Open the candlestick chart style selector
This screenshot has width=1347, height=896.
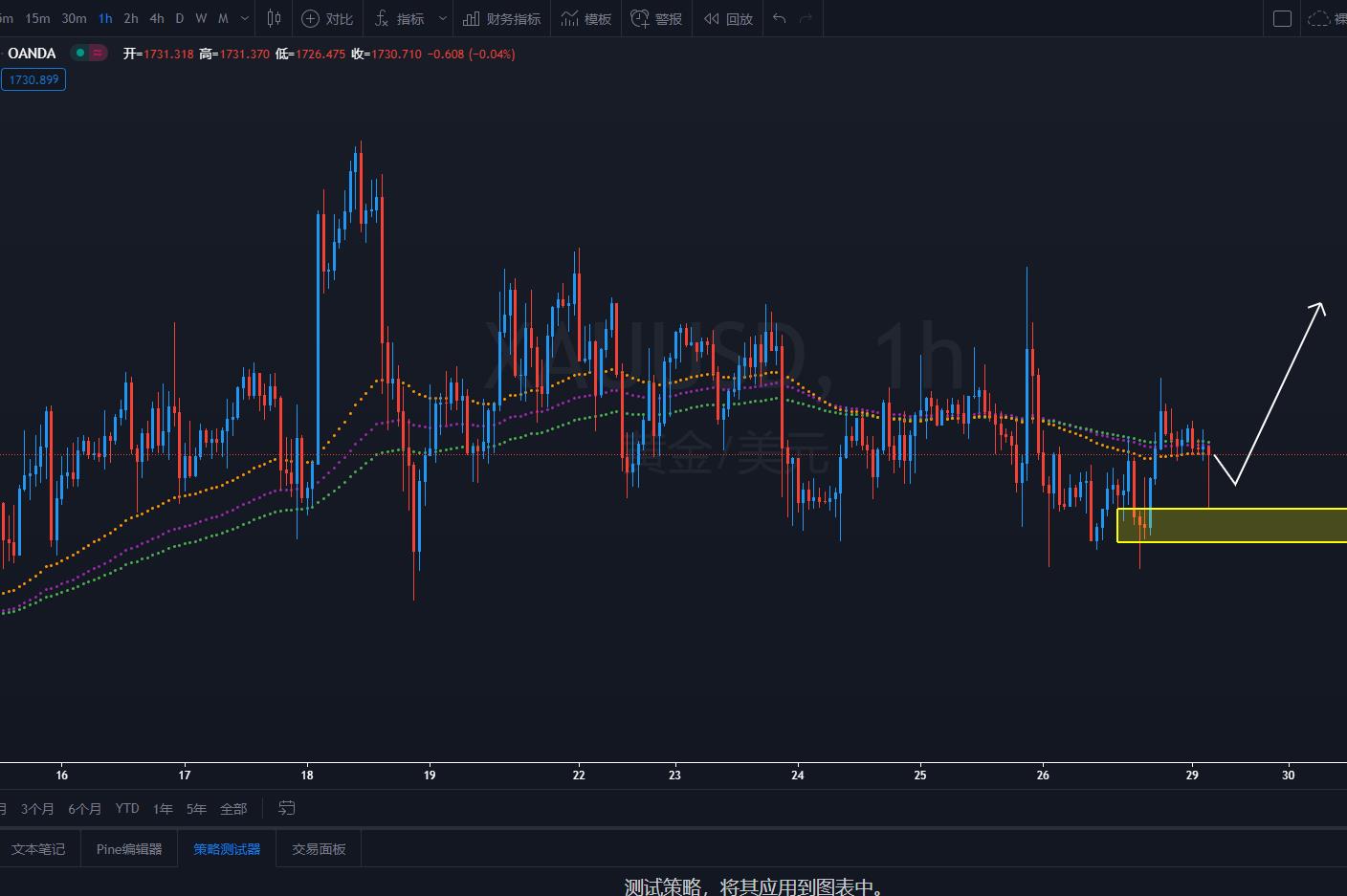click(275, 18)
